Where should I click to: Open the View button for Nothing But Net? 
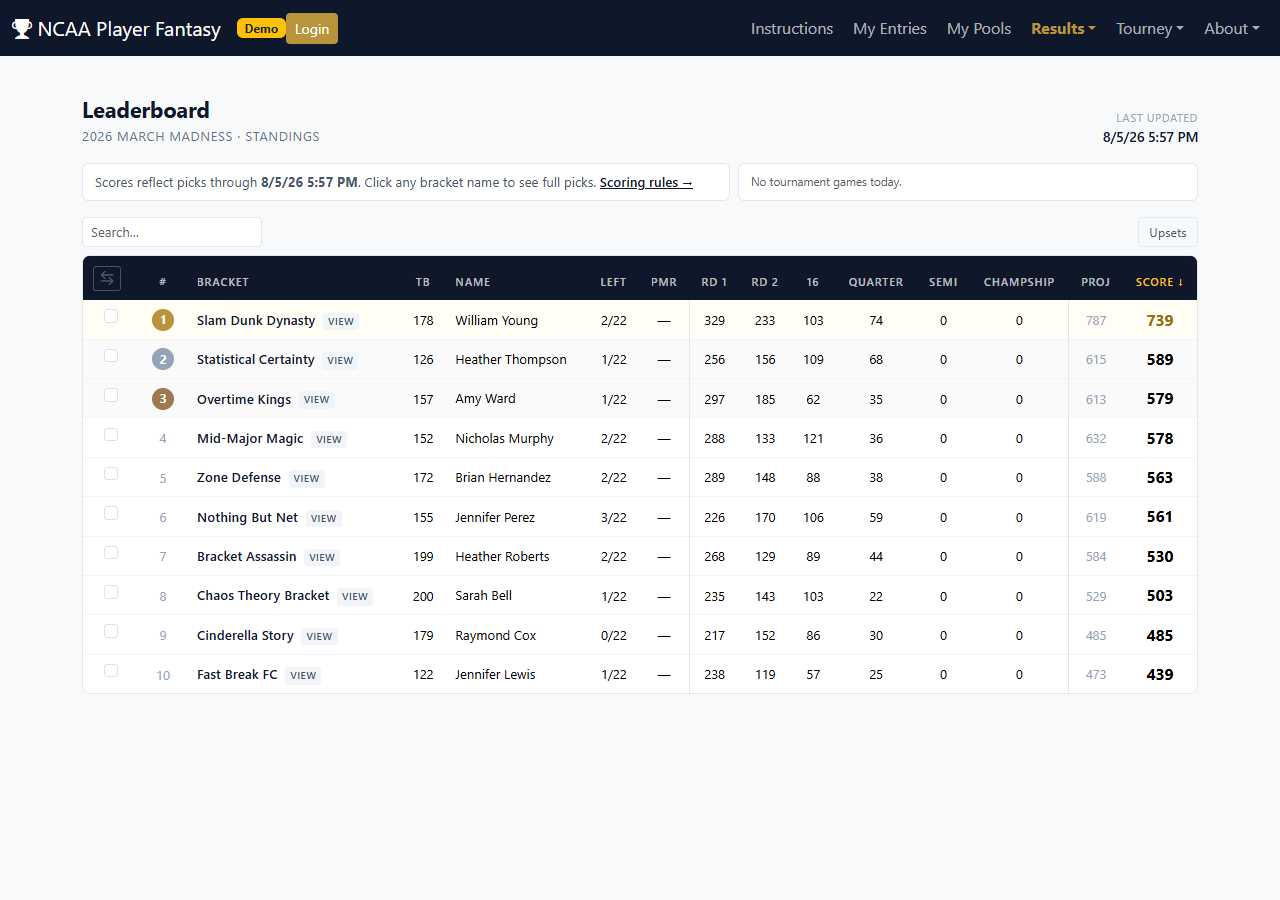pos(323,518)
